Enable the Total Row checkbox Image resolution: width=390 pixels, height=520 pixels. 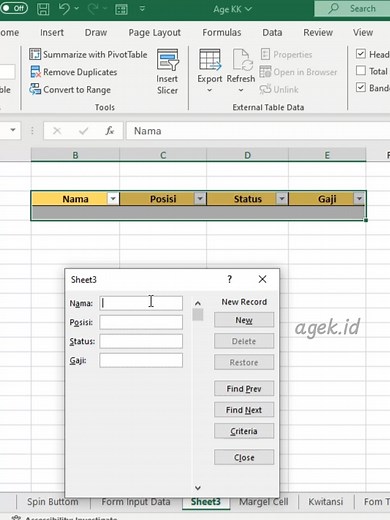click(361, 71)
